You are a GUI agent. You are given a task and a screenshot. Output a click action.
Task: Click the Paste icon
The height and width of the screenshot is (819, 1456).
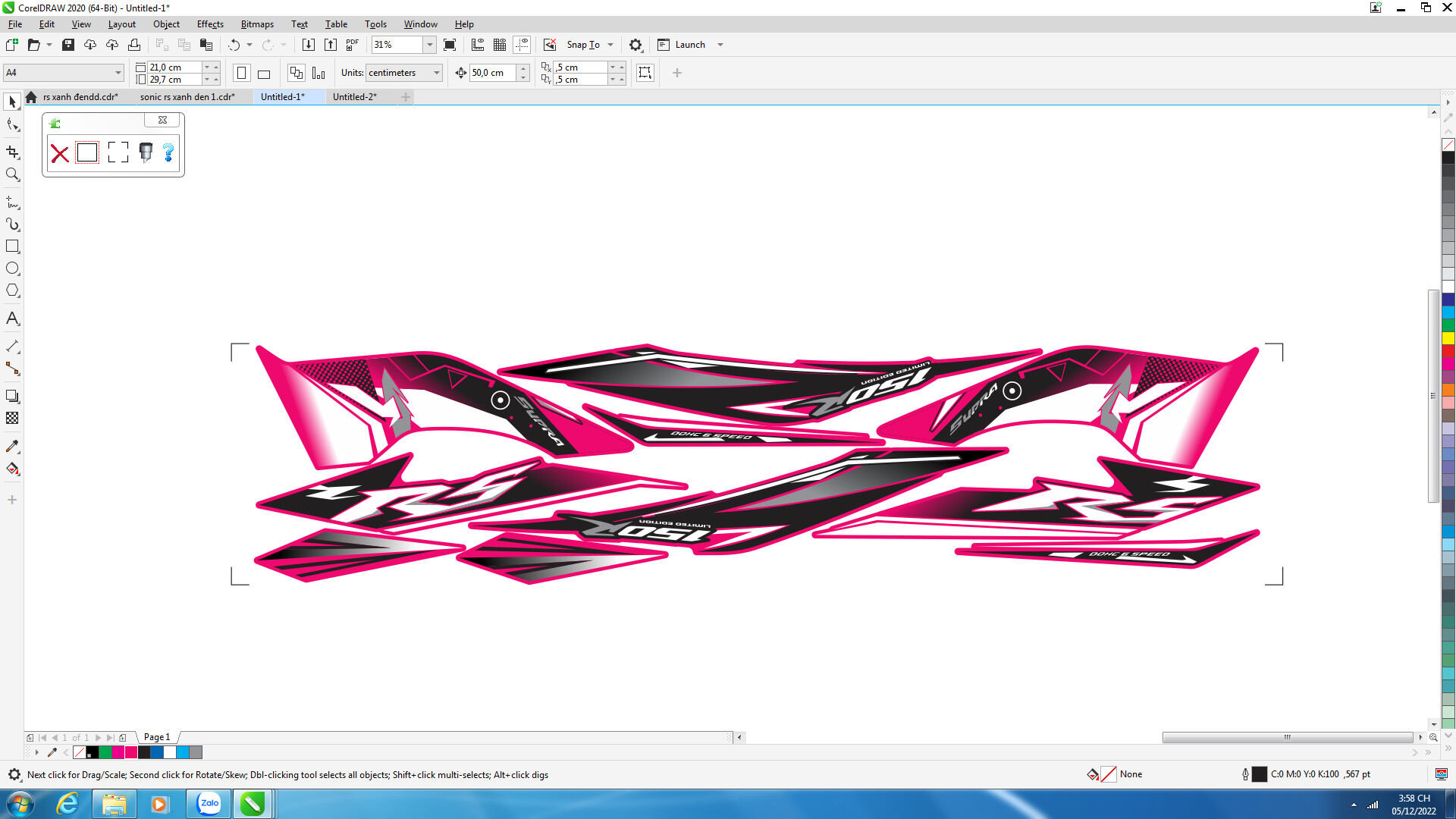[x=206, y=45]
